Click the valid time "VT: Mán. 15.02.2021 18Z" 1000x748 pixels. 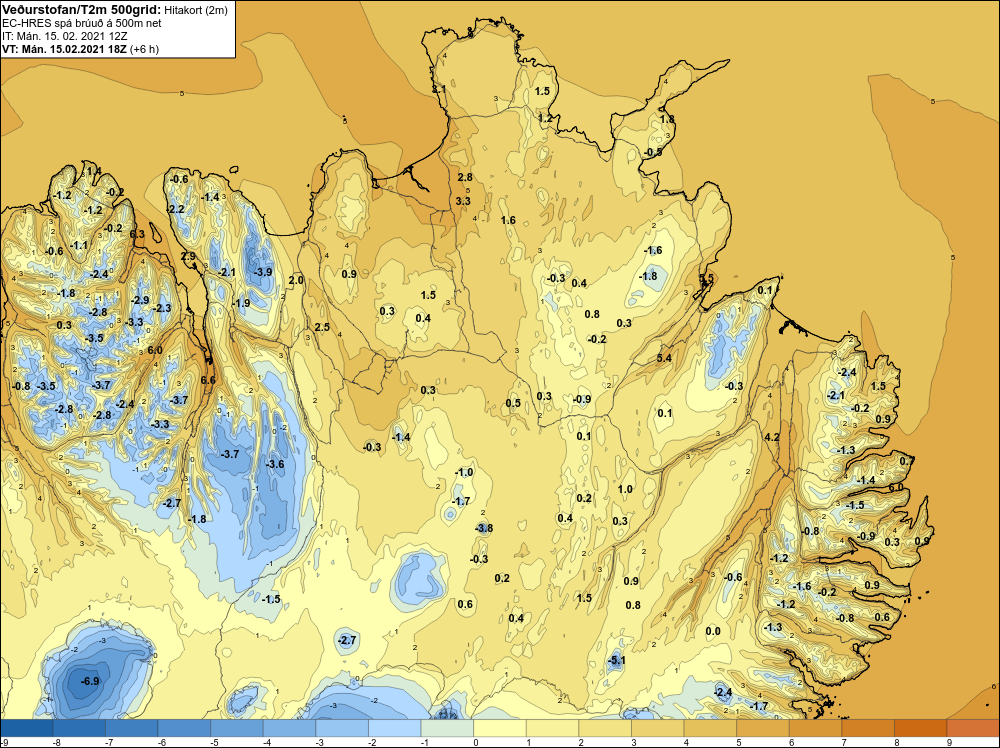click(64, 49)
